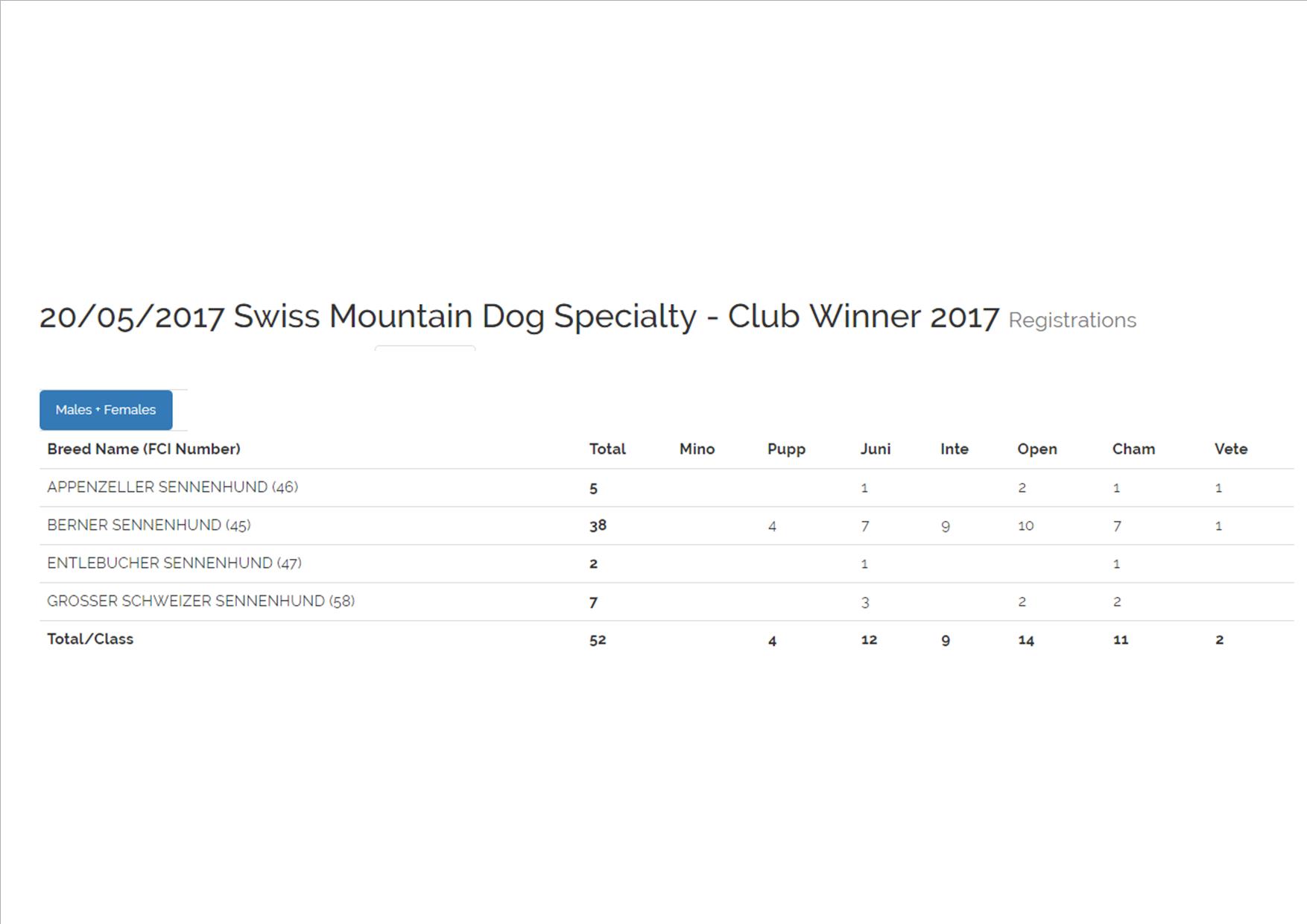Click the Berner Sennenhund Open class count 10
The width and height of the screenshot is (1307, 924).
click(1025, 526)
